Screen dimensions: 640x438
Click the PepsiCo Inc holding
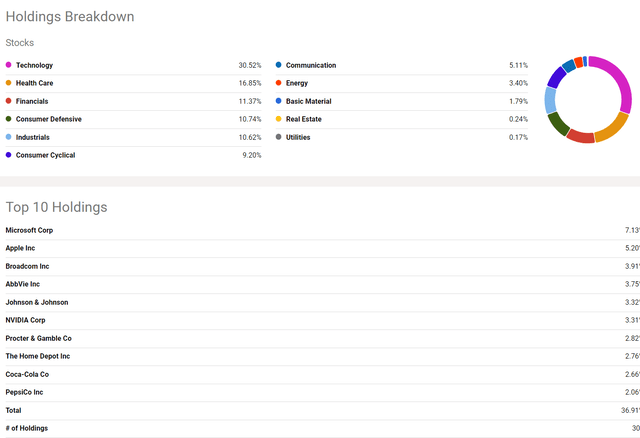[24, 392]
